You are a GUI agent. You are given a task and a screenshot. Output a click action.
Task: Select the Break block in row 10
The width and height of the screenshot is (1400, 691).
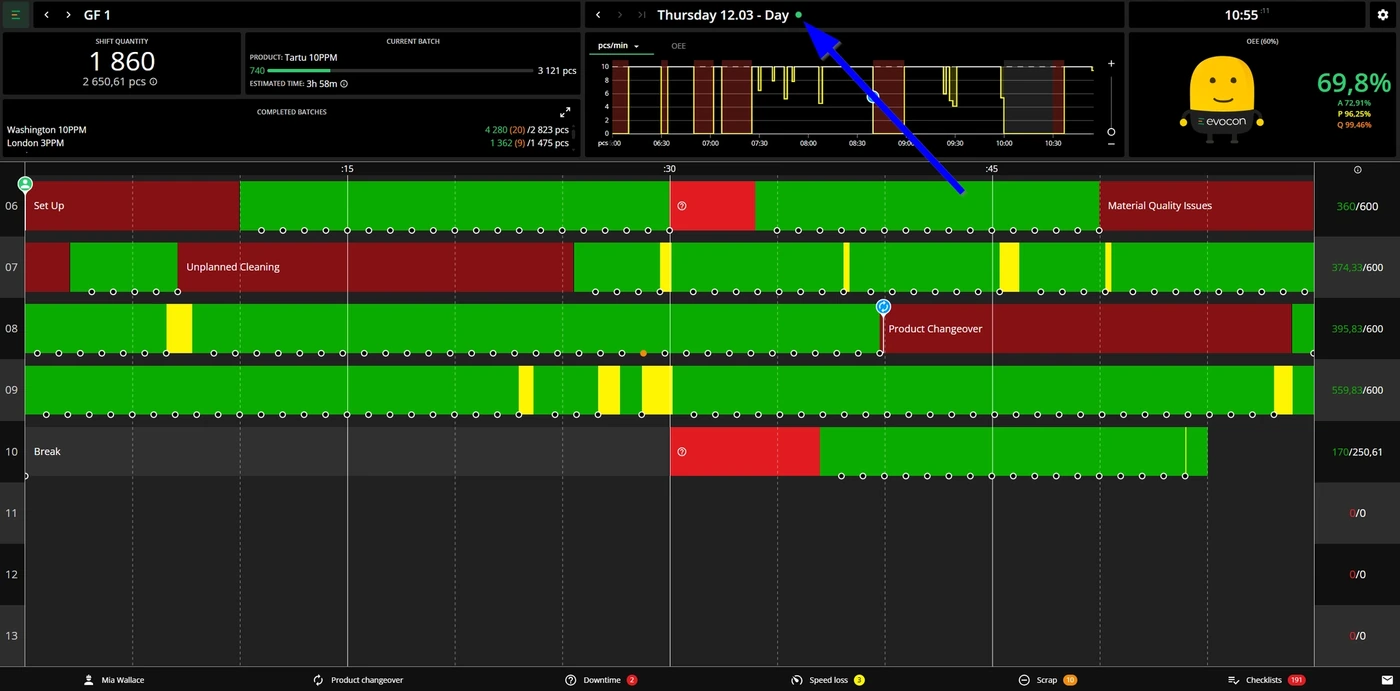tap(347, 452)
